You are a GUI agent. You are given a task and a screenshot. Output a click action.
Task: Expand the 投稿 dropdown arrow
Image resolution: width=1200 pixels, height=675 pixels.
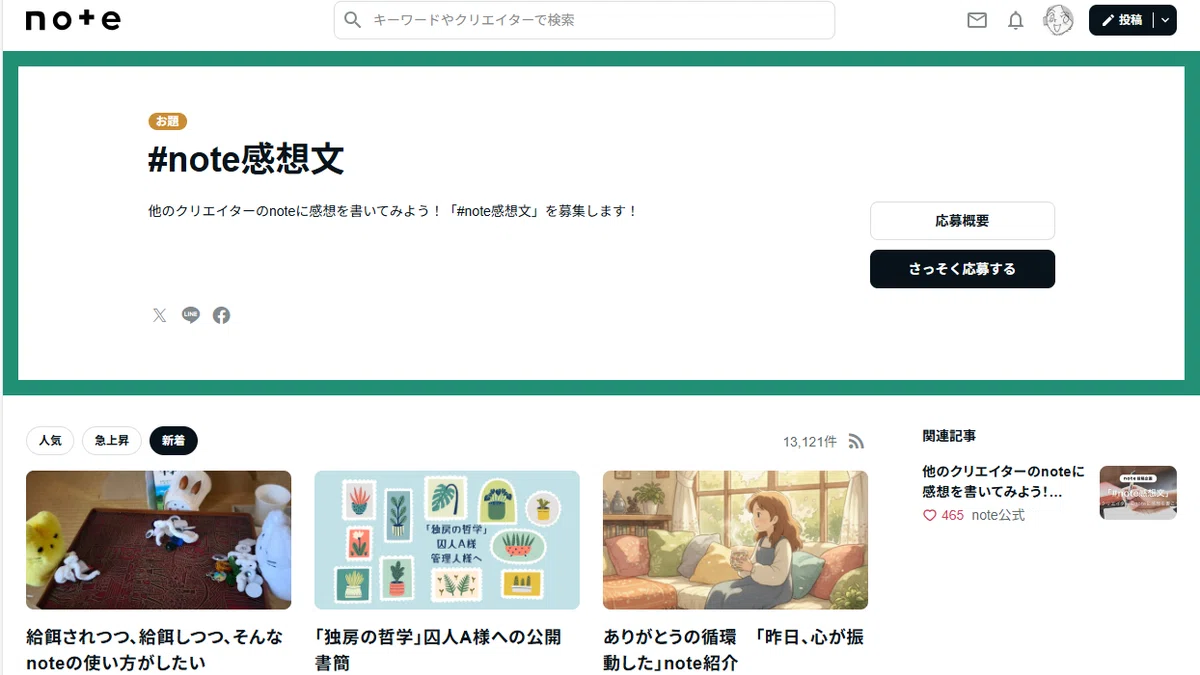click(1165, 20)
